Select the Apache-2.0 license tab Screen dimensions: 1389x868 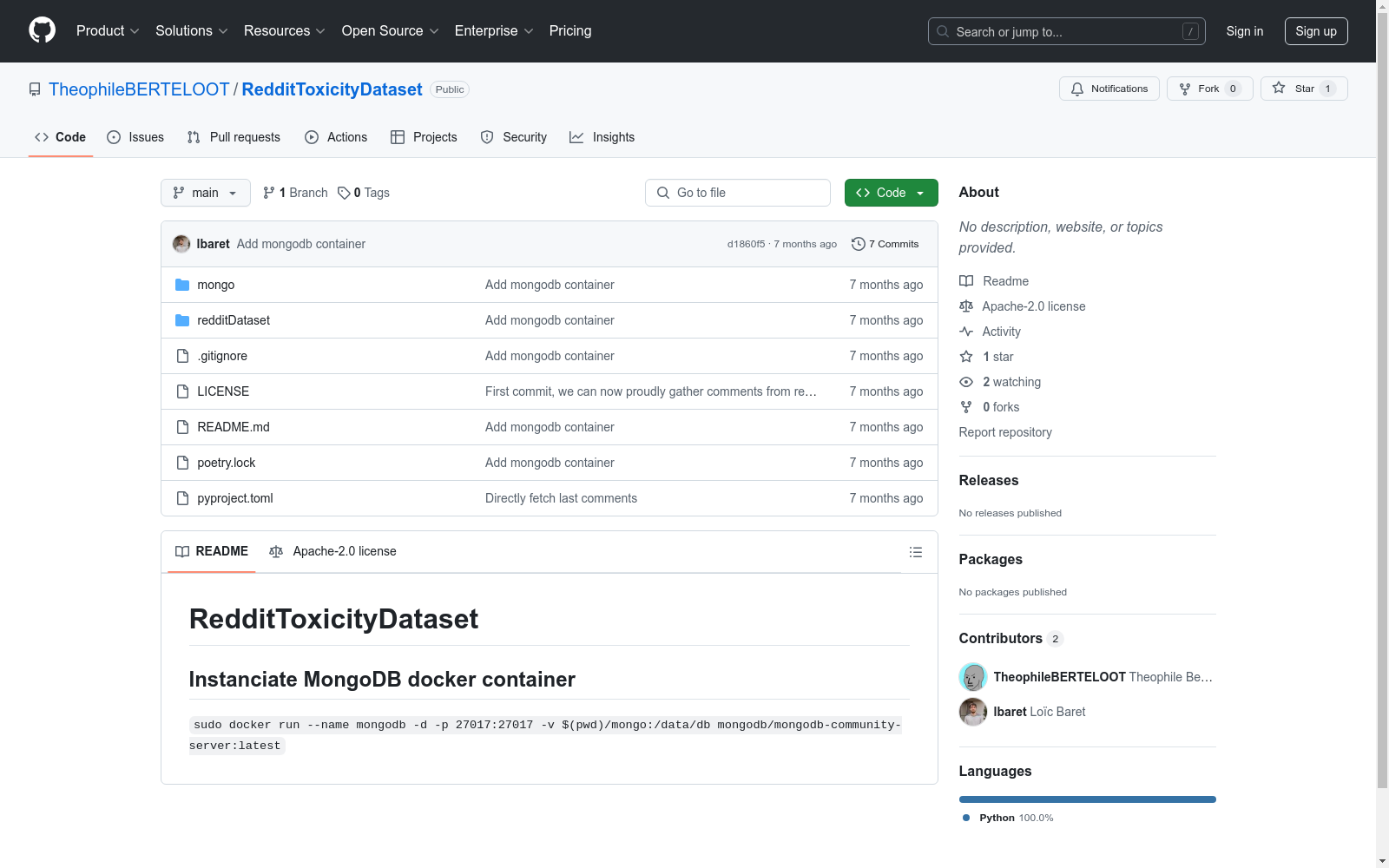click(x=332, y=551)
